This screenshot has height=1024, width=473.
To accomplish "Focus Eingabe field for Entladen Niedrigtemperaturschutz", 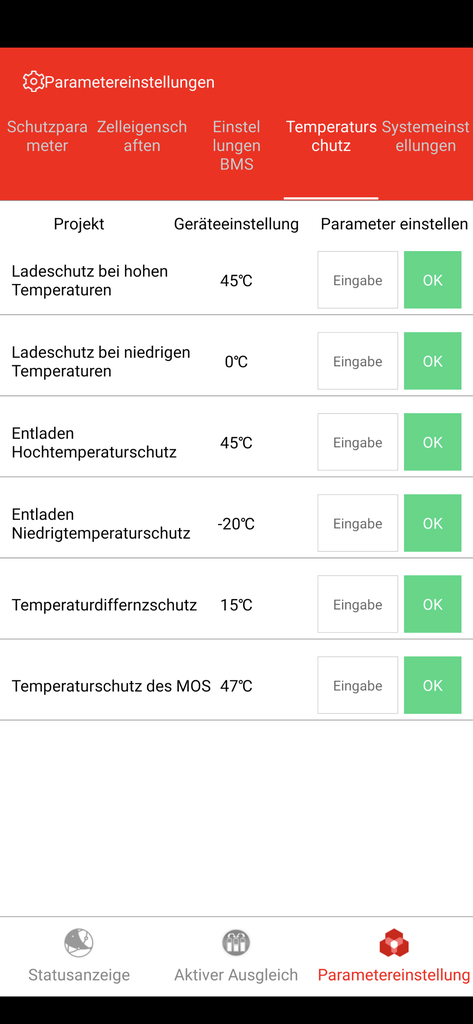I will coord(357,523).
